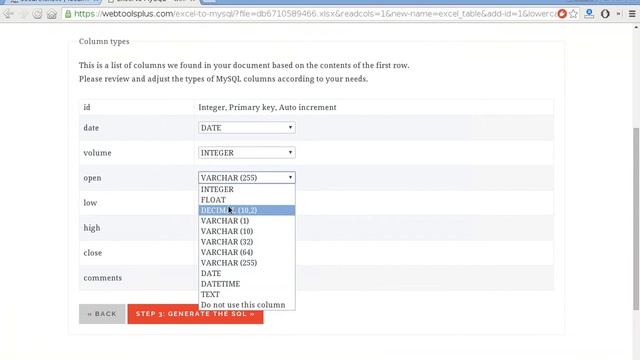Click the red adblock icon in address bar
The width and height of the screenshot is (640, 360).
pyautogui.click(x=562, y=14)
